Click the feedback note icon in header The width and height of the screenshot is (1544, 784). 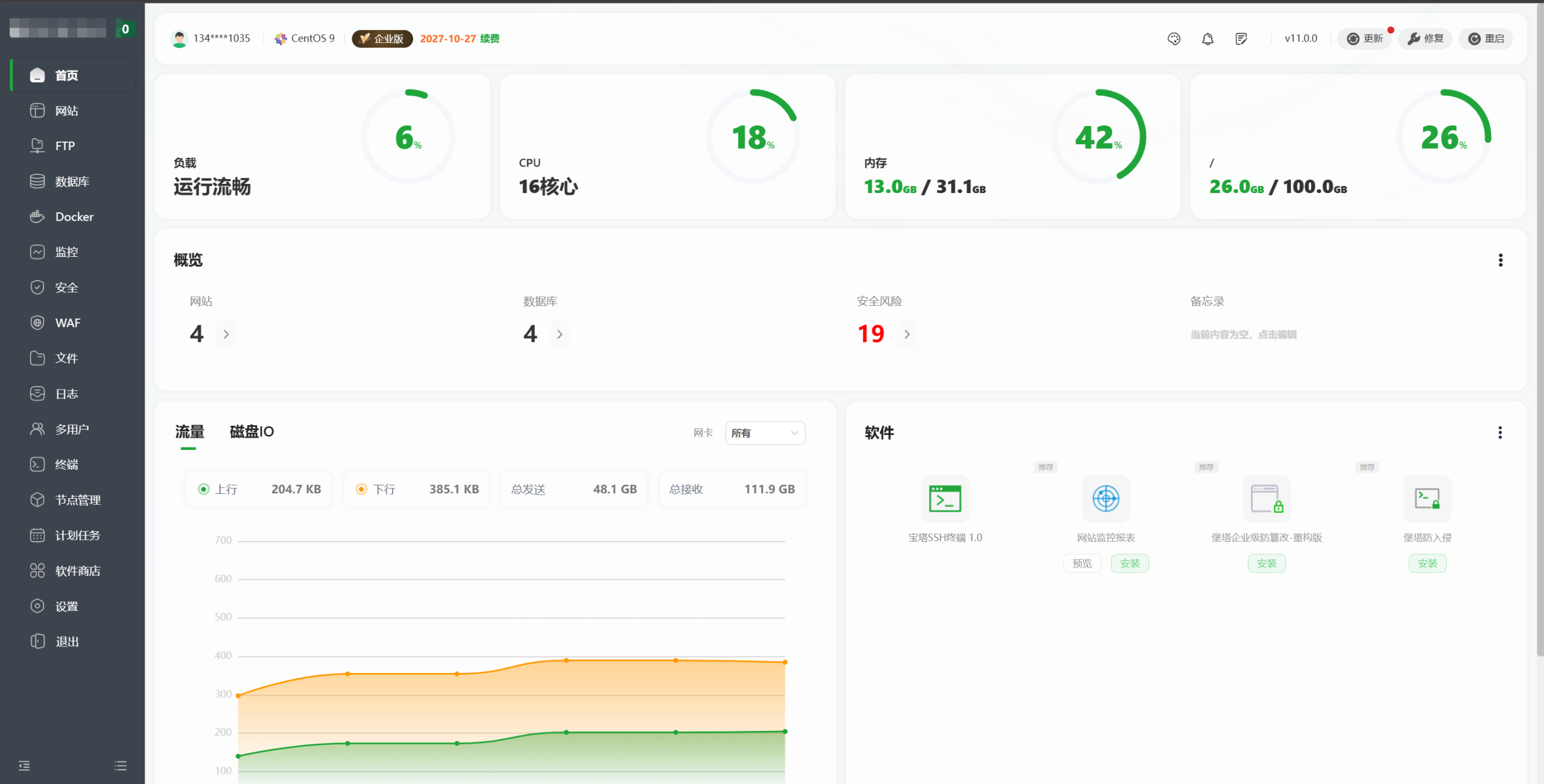[1241, 39]
